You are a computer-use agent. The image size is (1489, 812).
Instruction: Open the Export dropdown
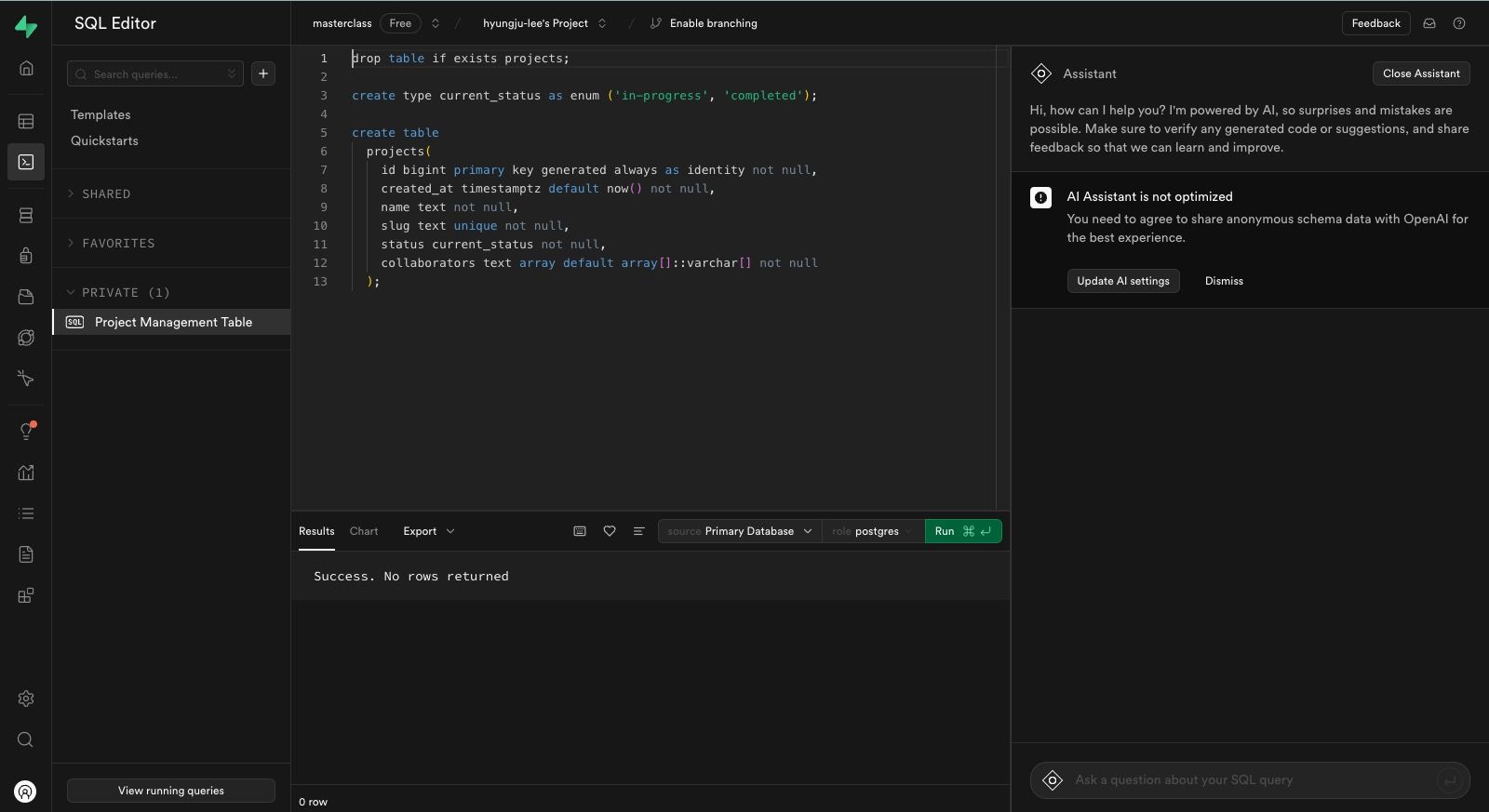coord(428,531)
